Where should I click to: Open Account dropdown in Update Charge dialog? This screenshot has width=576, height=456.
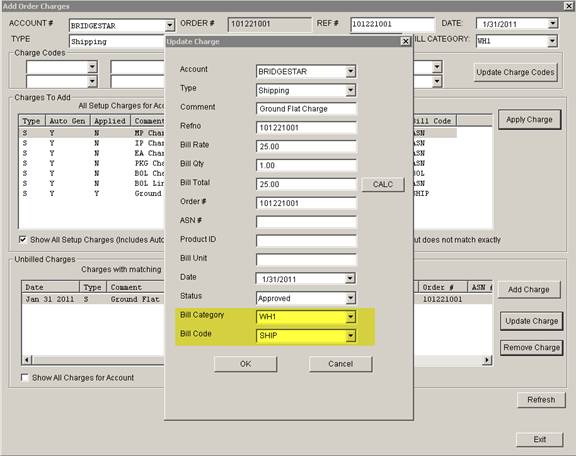pos(350,71)
